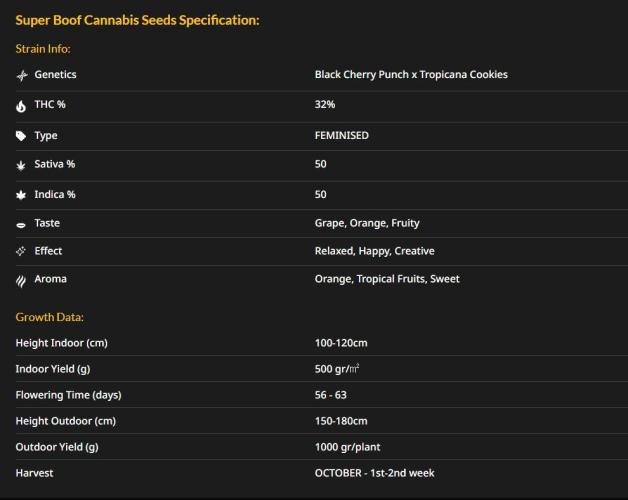Click the THC flame icon
Image resolution: width=628 pixels, height=500 pixels.
(21, 106)
